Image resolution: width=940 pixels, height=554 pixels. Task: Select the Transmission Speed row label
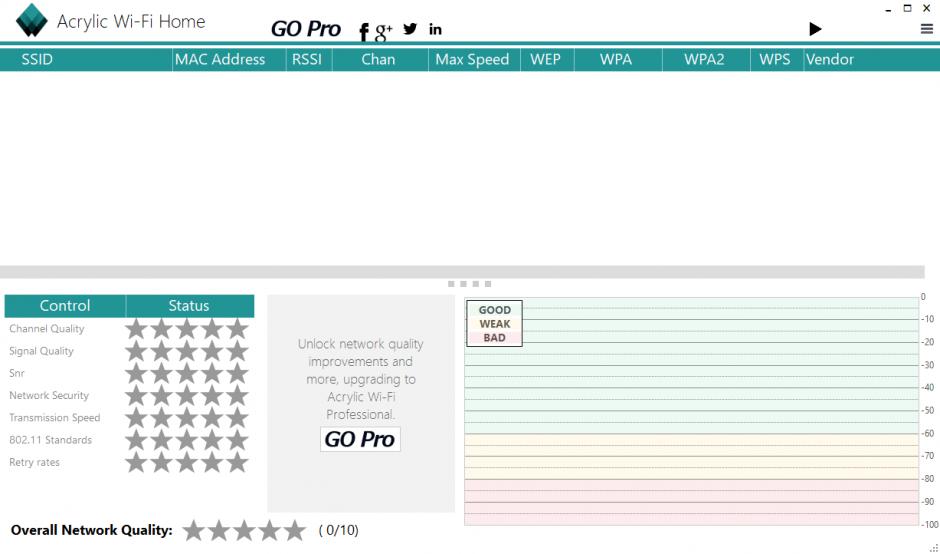[55, 417]
